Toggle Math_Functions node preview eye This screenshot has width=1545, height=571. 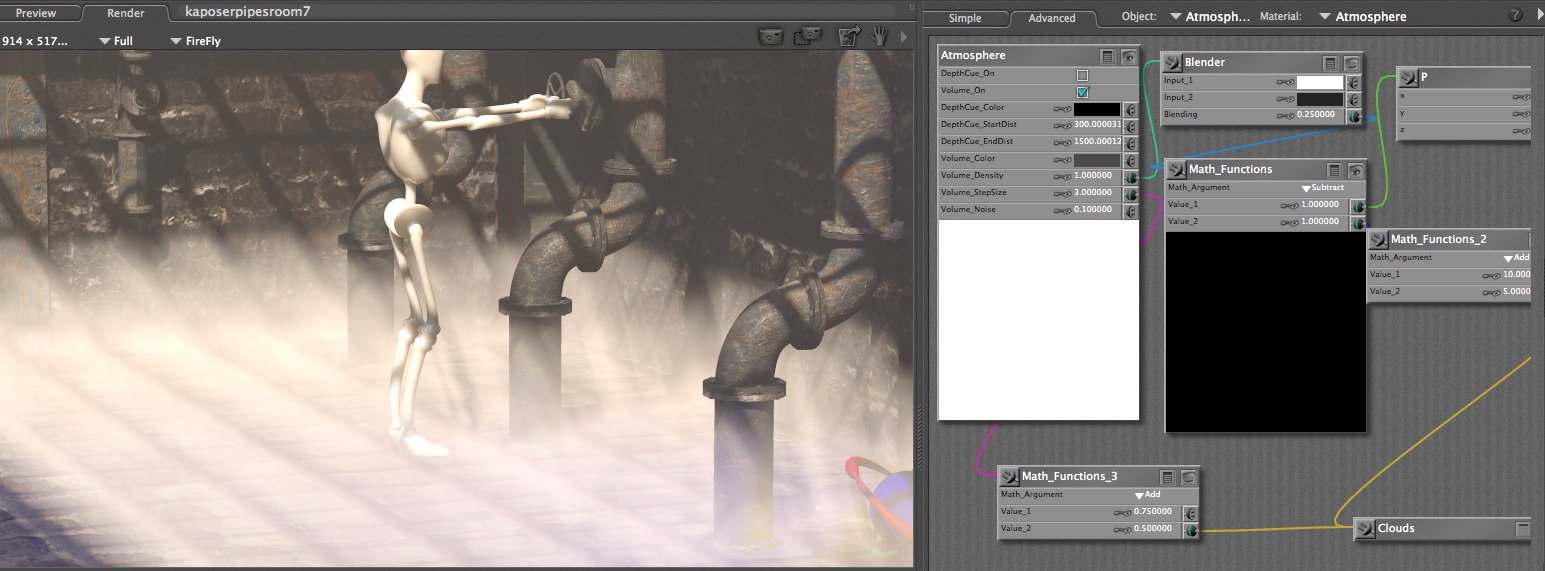pyautogui.click(x=1354, y=170)
